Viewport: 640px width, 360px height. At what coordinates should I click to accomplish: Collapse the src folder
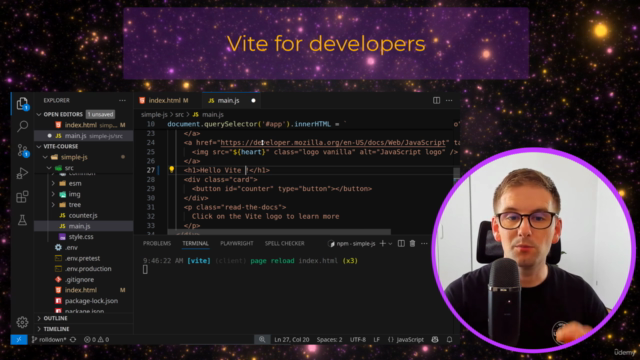49,168
